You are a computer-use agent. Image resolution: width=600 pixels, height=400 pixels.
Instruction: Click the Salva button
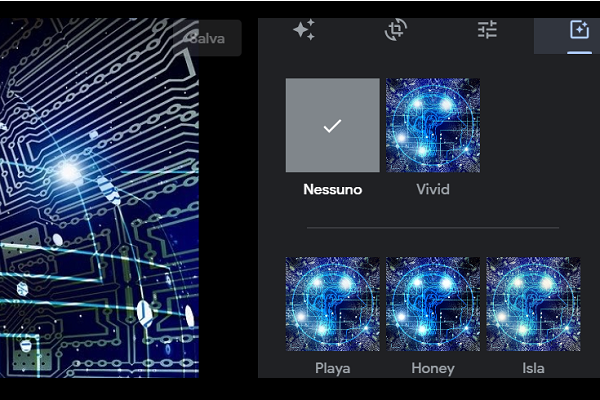[x=207, y=38]
